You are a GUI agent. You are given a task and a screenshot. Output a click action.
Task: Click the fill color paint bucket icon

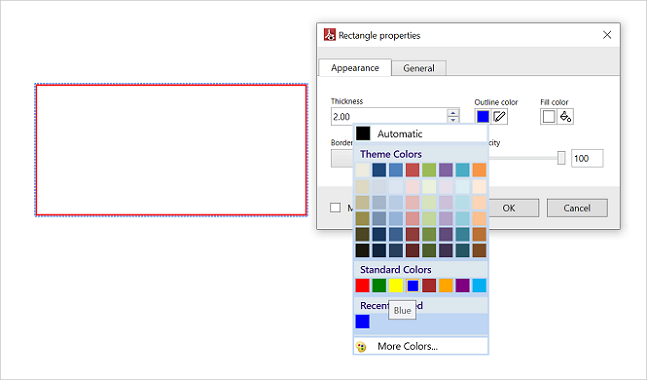click(x=565, y=117)
